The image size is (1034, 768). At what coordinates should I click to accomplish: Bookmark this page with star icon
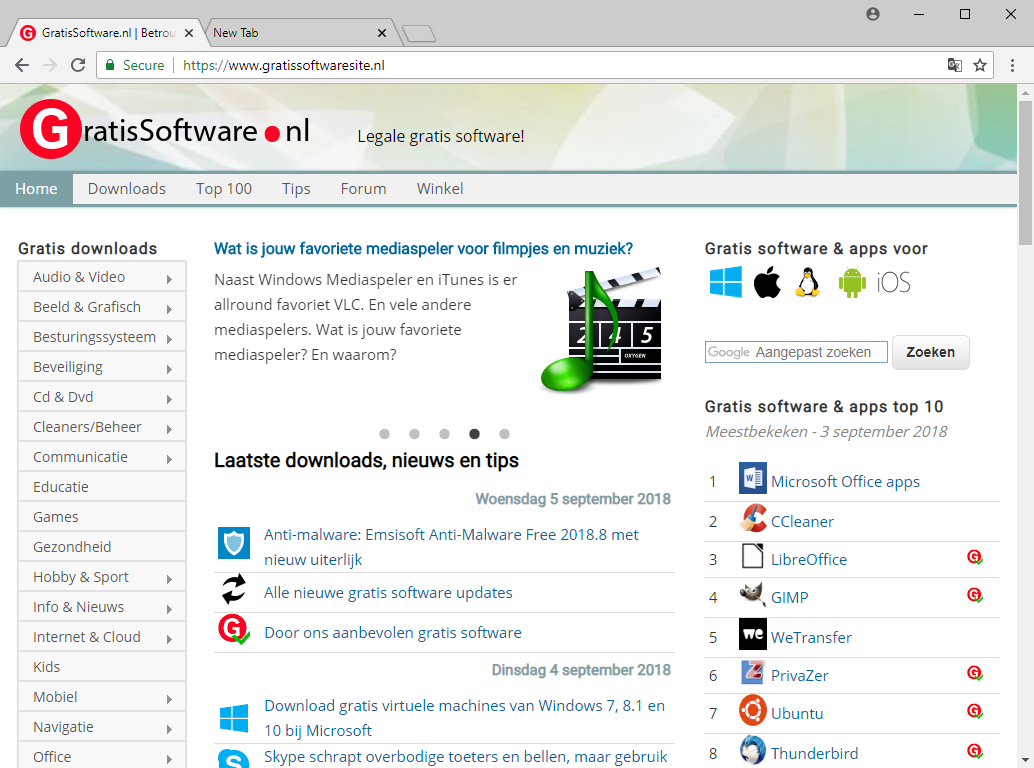pyautogui.click(x=980, y=65)
